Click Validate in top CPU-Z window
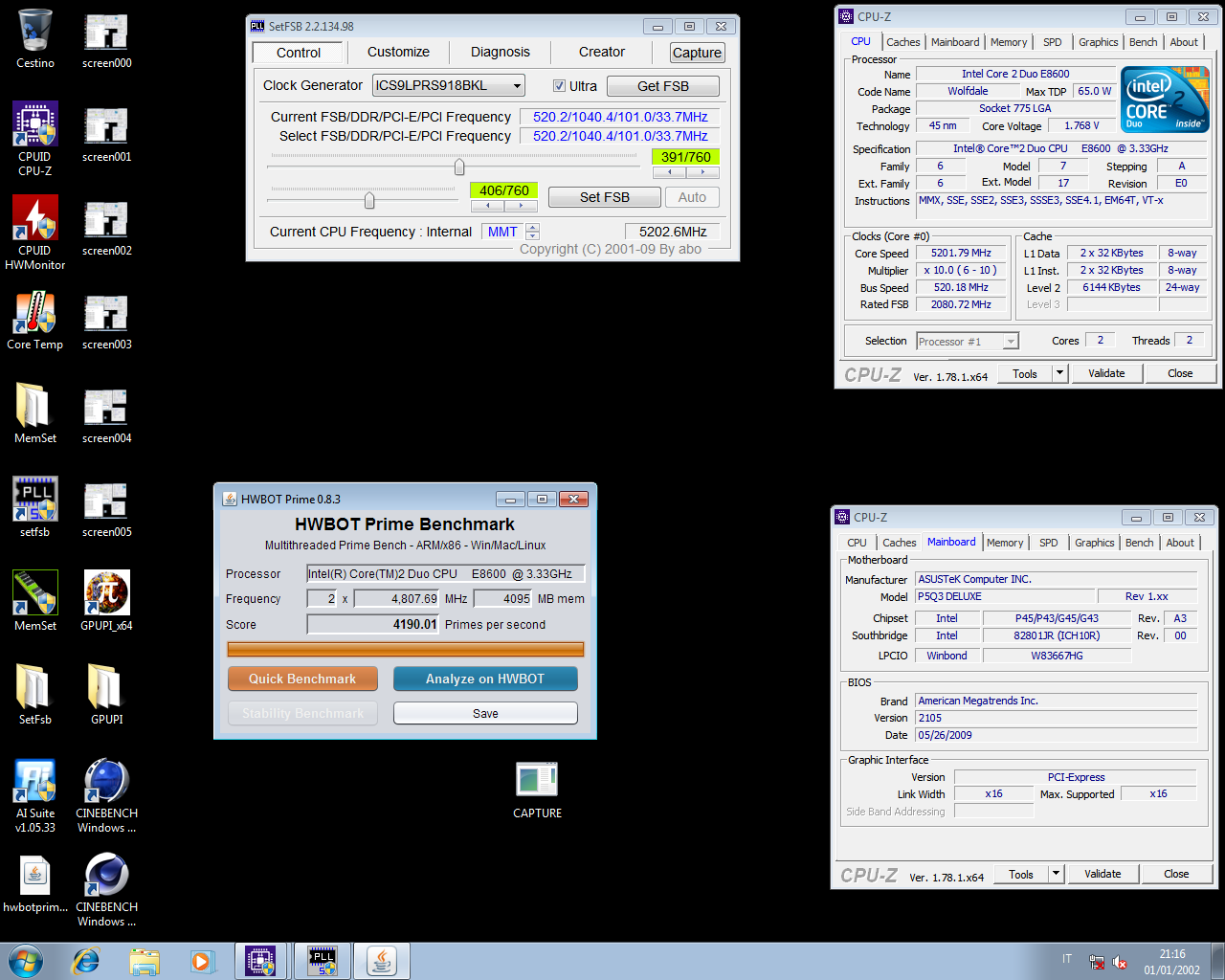1225x980 pixels. (x=1106, y=373)
